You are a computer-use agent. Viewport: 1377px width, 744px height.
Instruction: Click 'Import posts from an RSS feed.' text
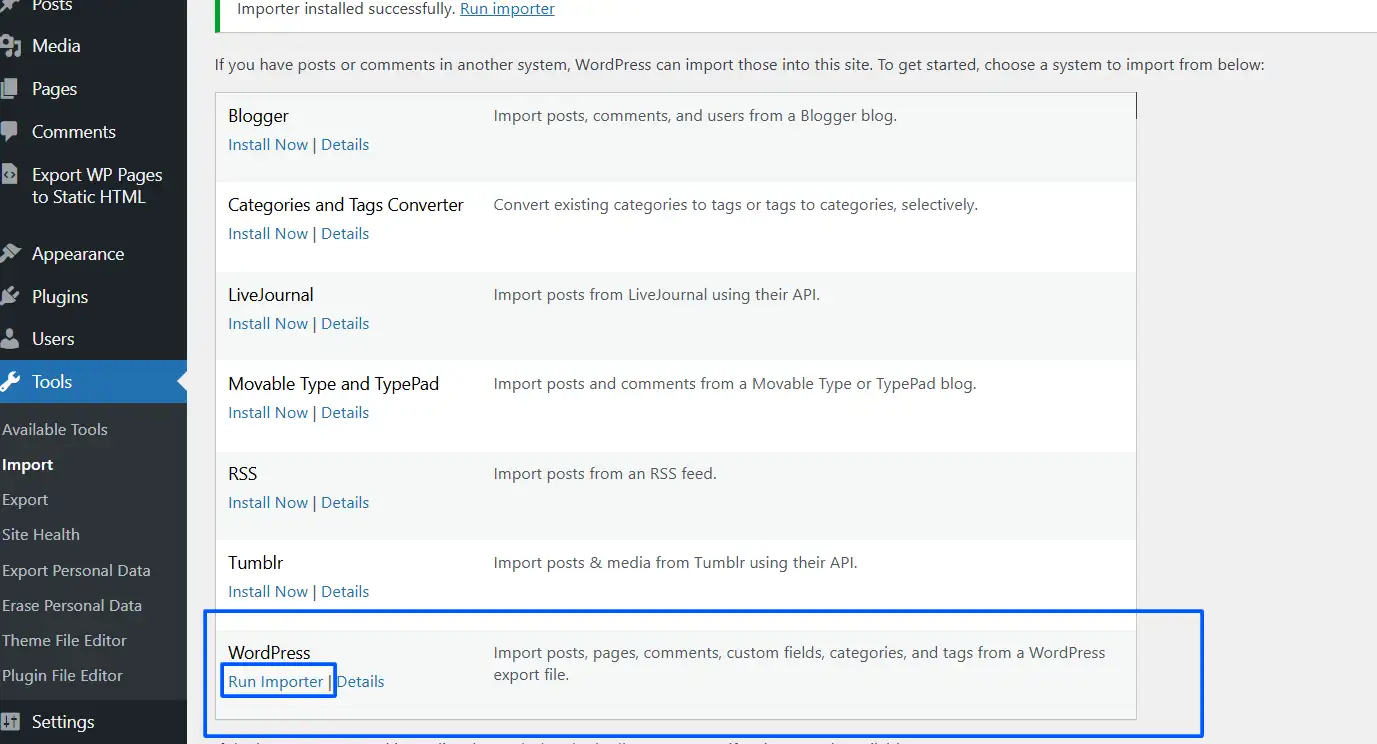pyautogui.click(x=605, y=474)
